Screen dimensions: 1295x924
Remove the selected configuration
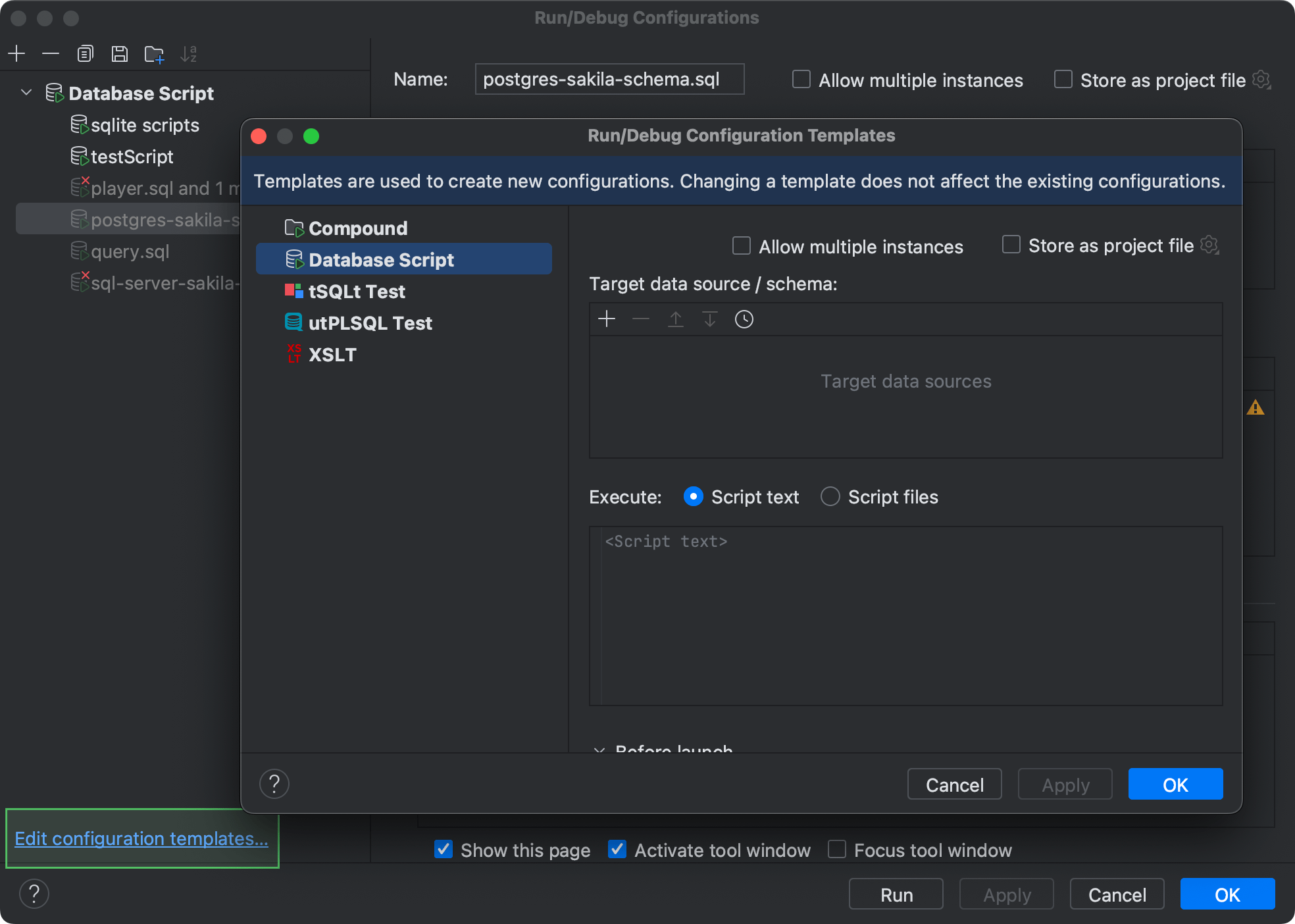51,53
